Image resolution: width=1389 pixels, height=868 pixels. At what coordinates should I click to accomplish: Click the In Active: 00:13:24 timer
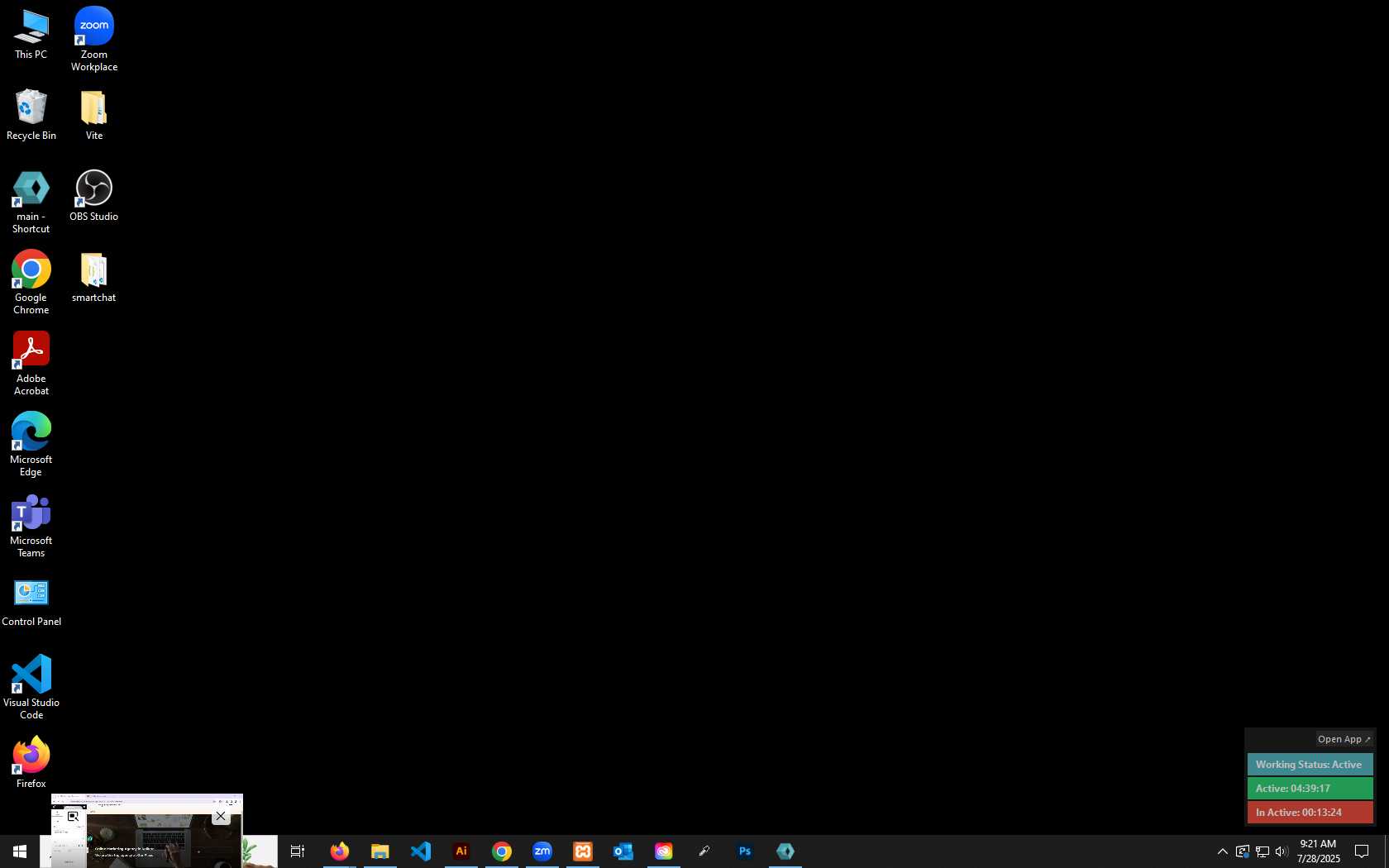click(x=1310, y=813)
